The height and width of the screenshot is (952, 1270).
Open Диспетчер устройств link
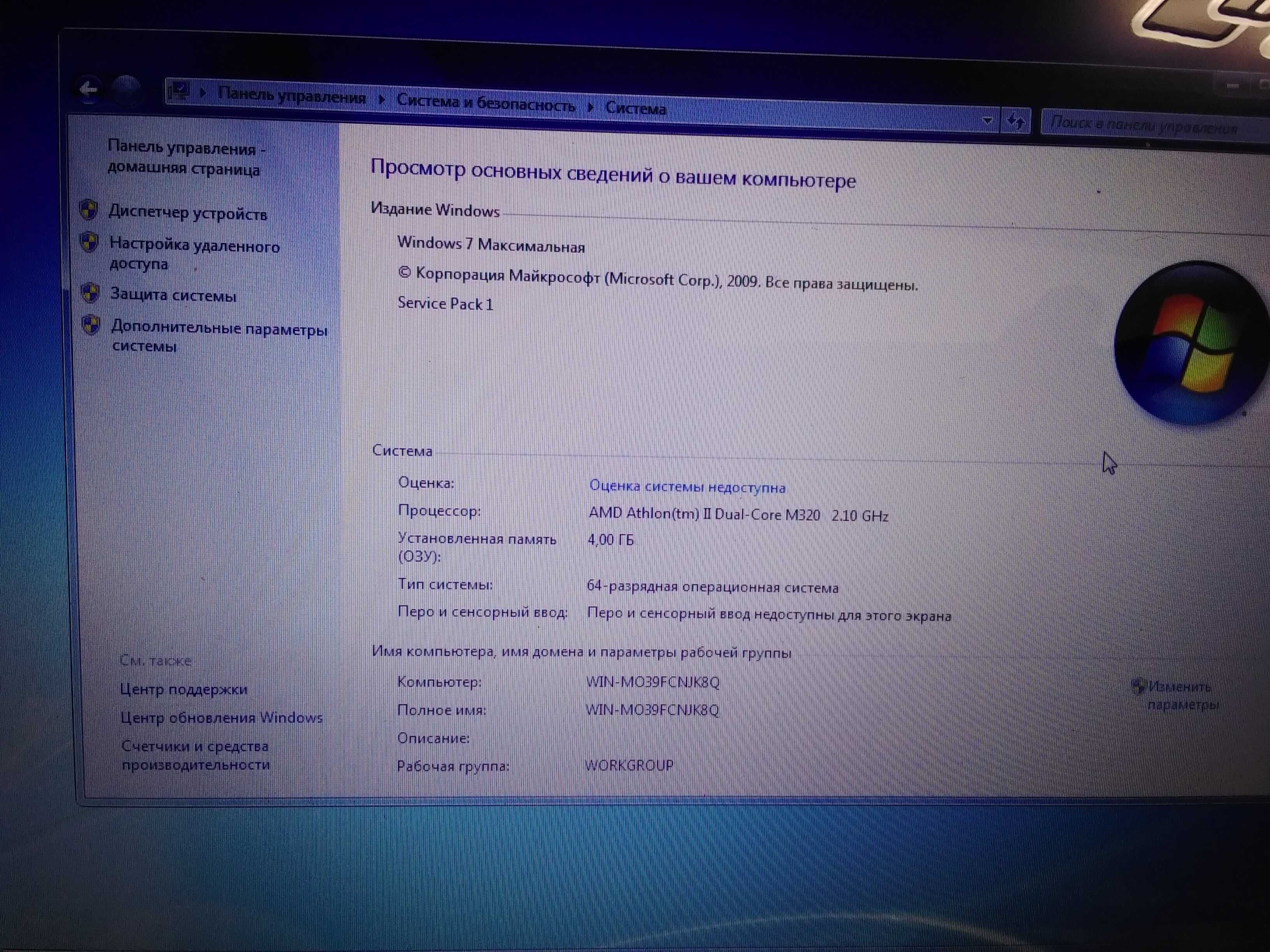click(188, 212)
